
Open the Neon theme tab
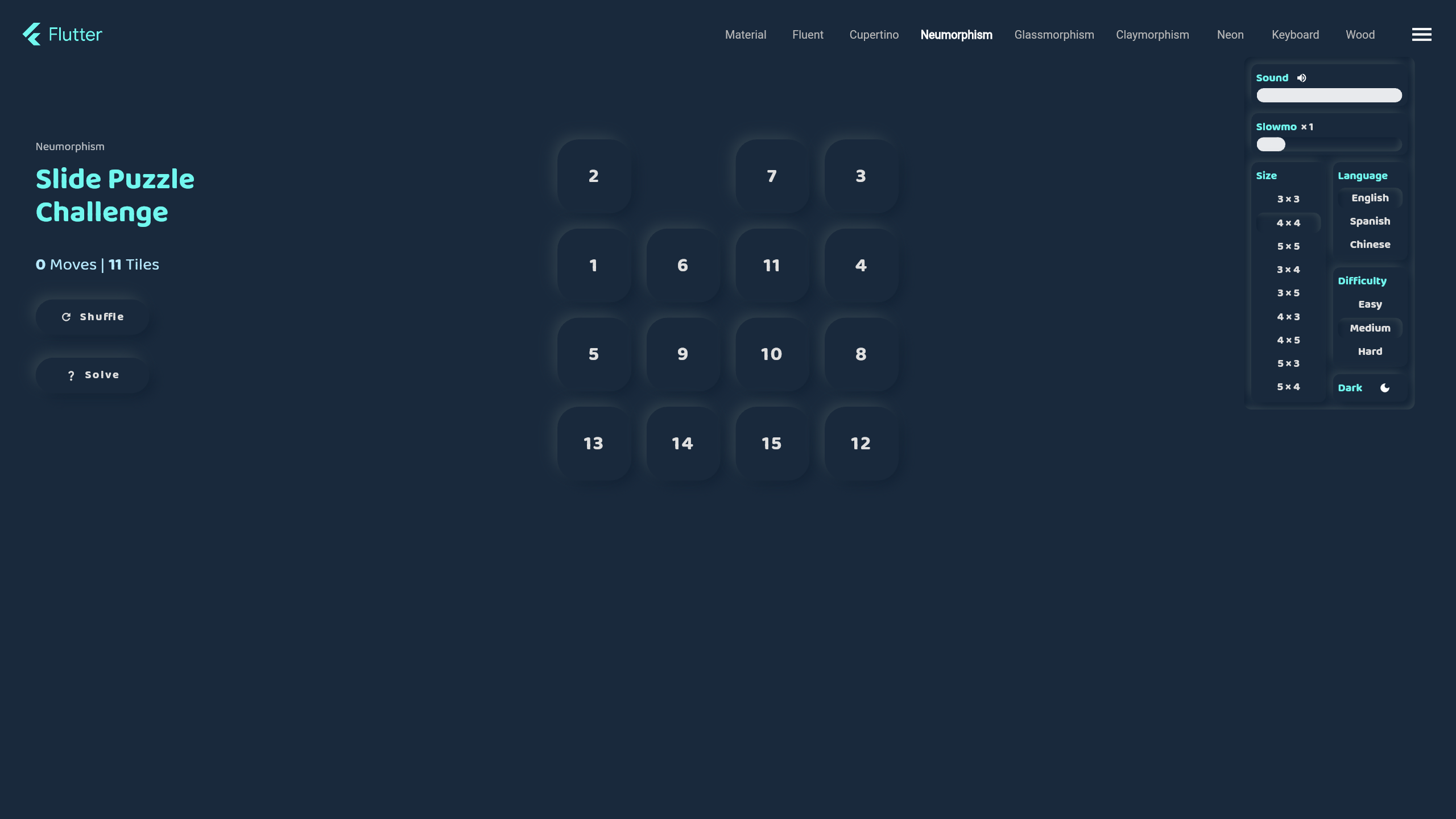pos(1230,35)
